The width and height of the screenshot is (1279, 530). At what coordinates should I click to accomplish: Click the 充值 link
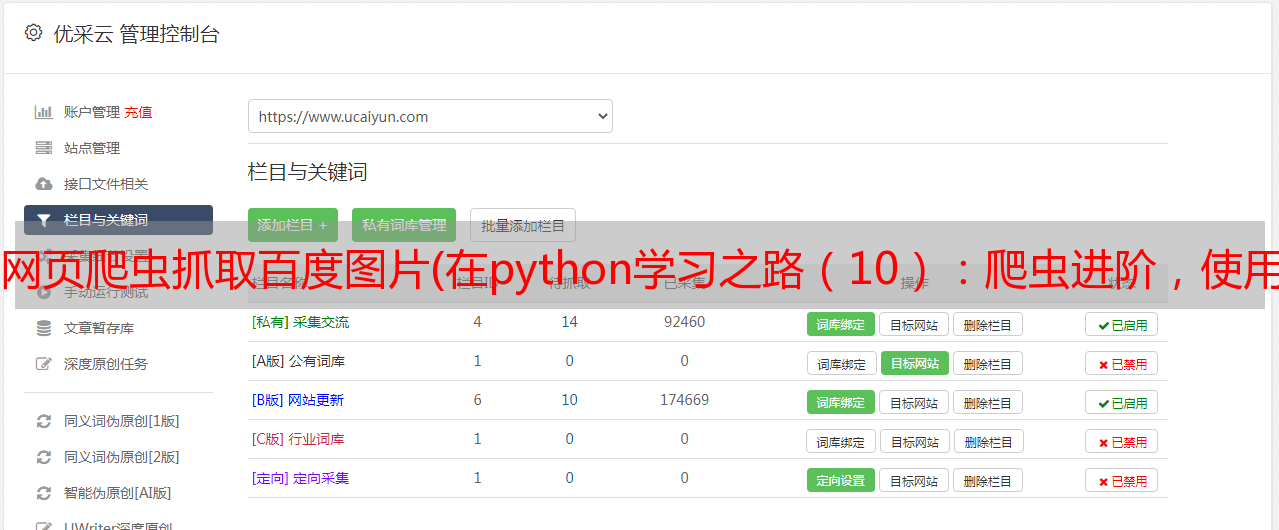click(138, 112)
